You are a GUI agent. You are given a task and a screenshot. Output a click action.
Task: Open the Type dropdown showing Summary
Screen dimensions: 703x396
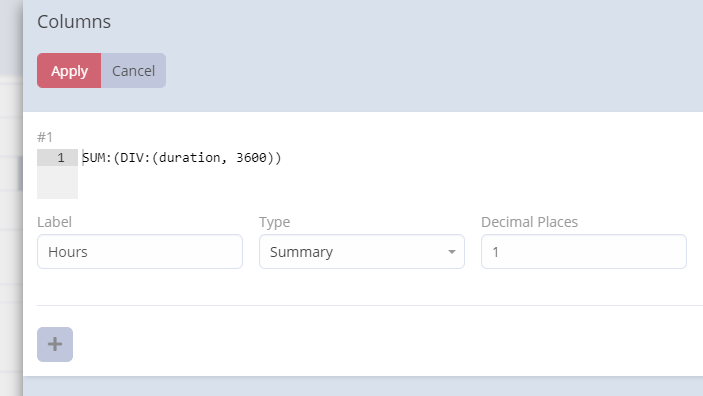click(x=362, y=252)
